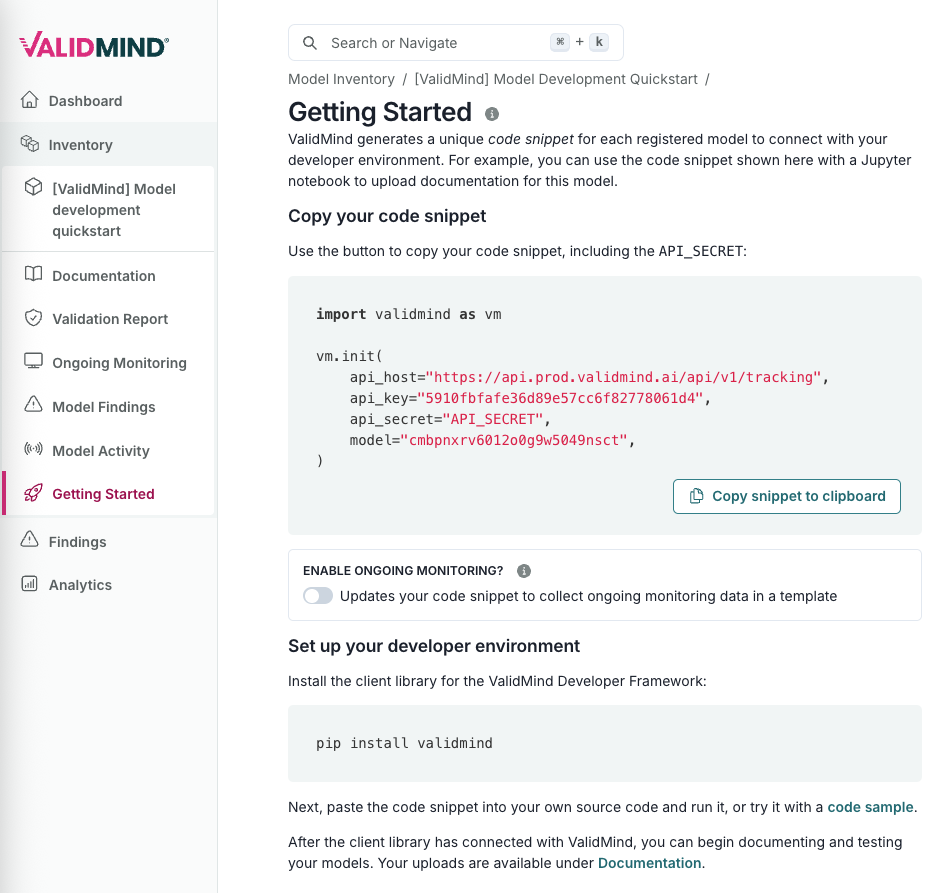Select the Model development quickstart tree item

112,210
